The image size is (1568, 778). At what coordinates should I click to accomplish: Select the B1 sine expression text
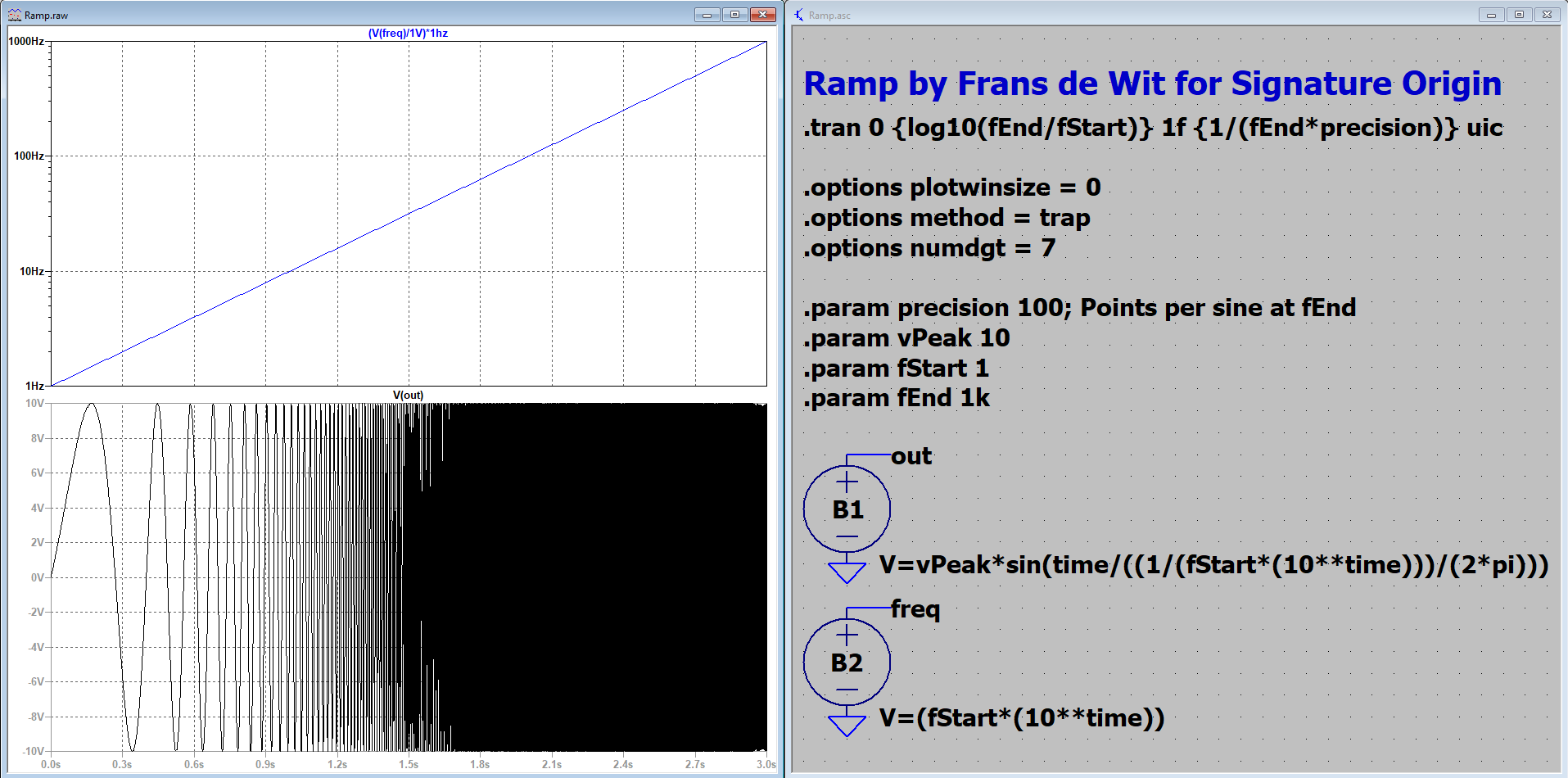click(x=1214, y=565)
